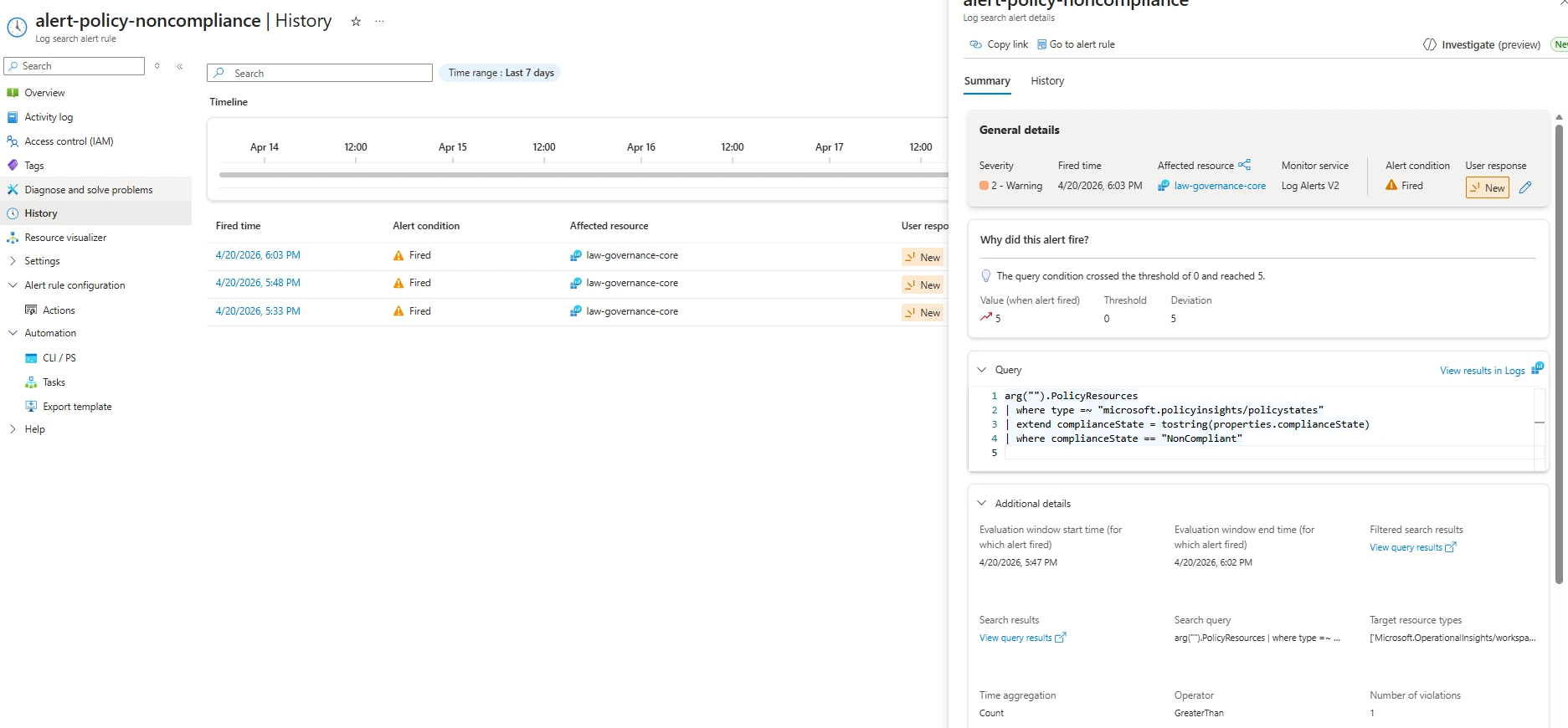Click the Apr 16 timeline marker
This screenshot has height=728, width=1568.
pos(641,147)
